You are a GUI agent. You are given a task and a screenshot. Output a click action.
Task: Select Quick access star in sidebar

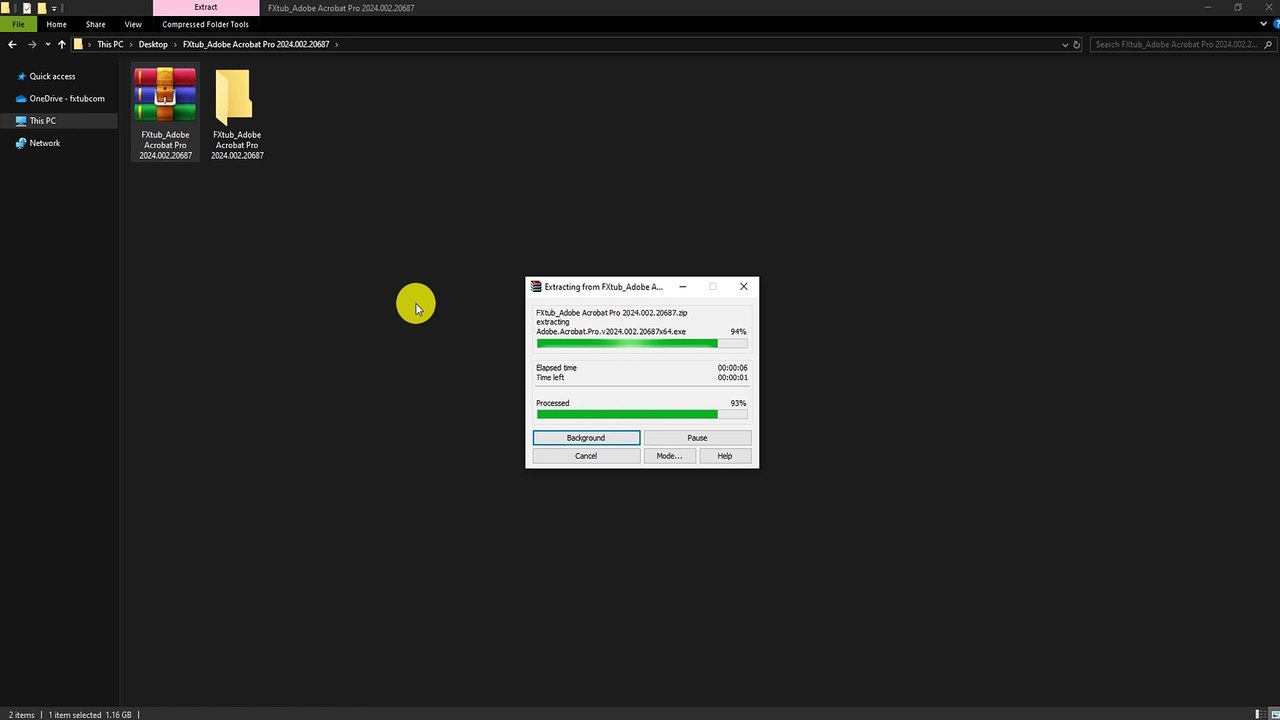[22, 76]
